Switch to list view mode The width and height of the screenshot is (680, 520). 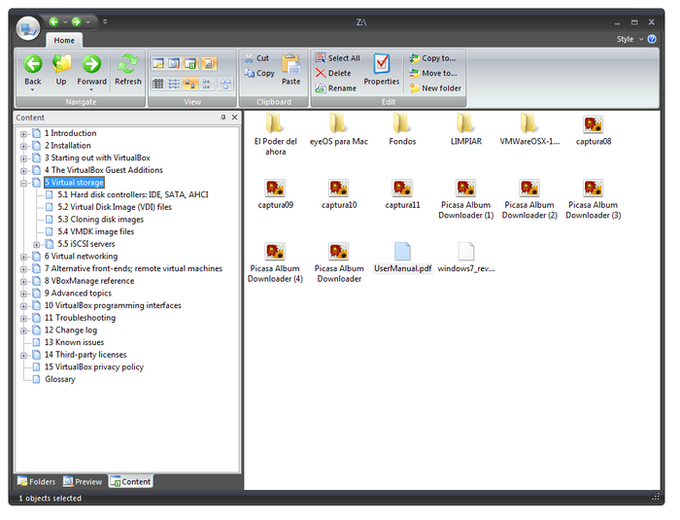pos(174,83)
